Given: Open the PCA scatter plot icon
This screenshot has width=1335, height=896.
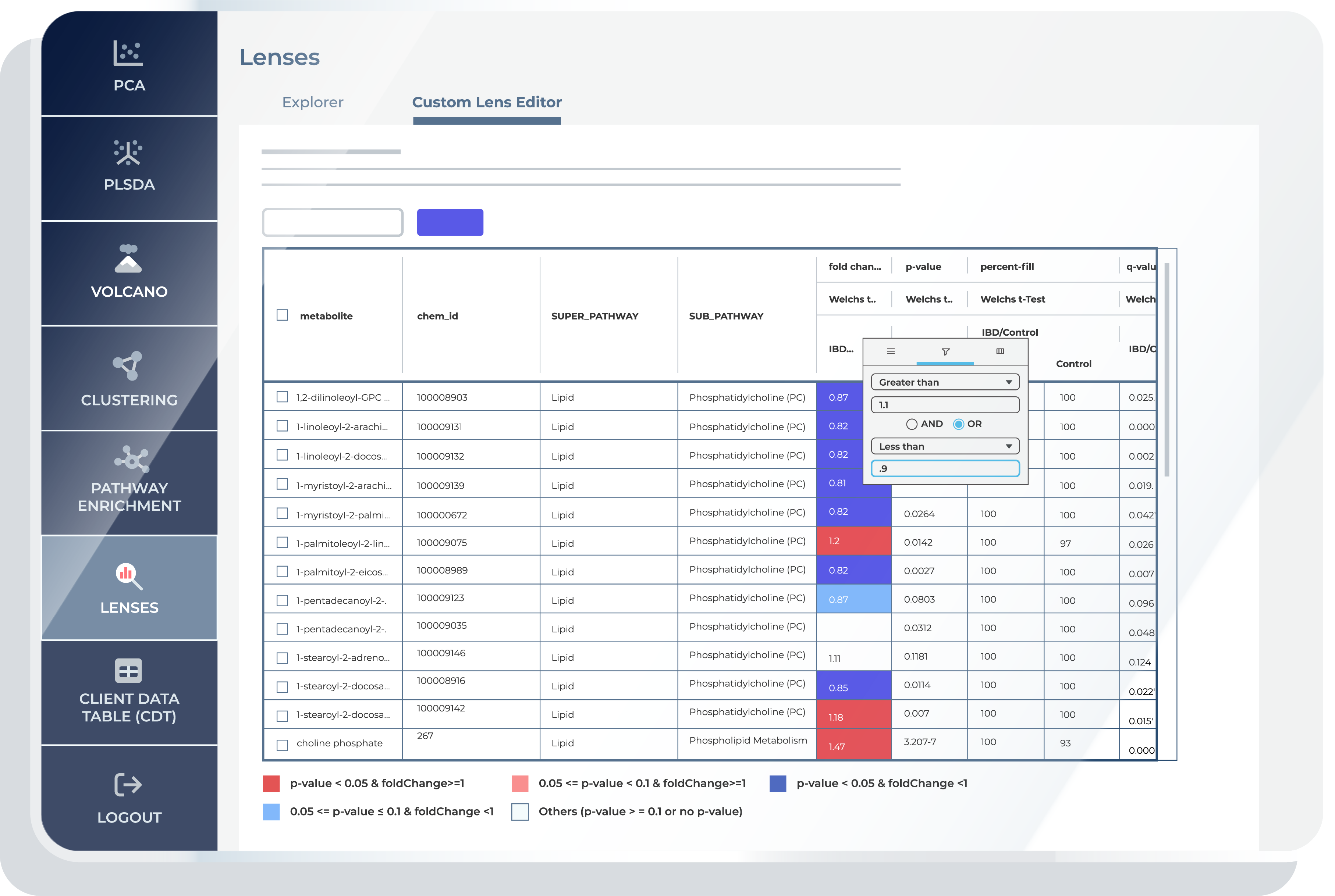Looking at the screenshot, I should [x=128, y=53].
